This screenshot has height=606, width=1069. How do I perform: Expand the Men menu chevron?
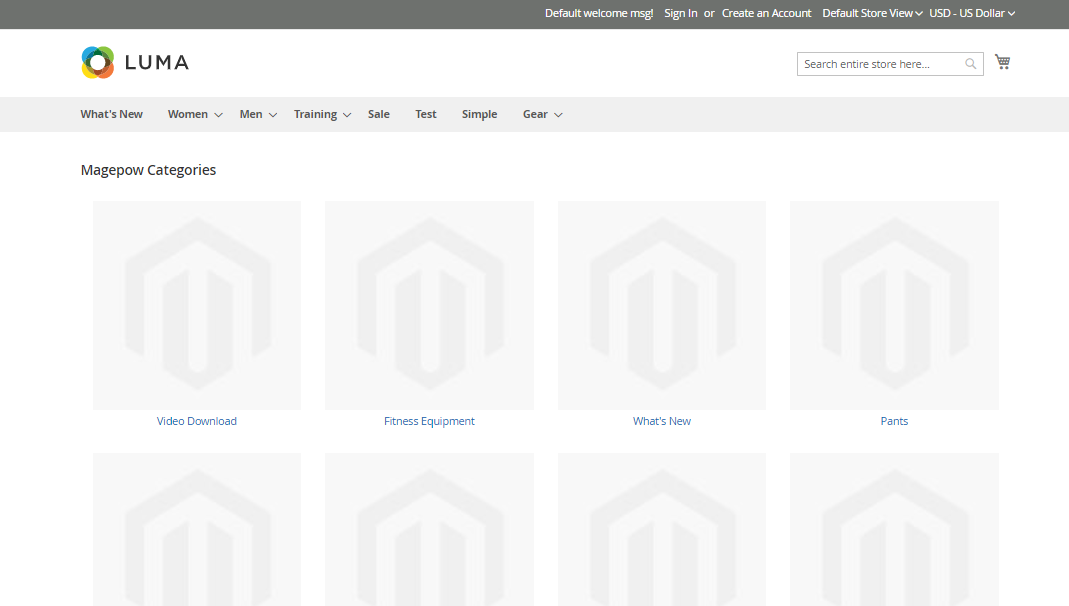(273, 115)
